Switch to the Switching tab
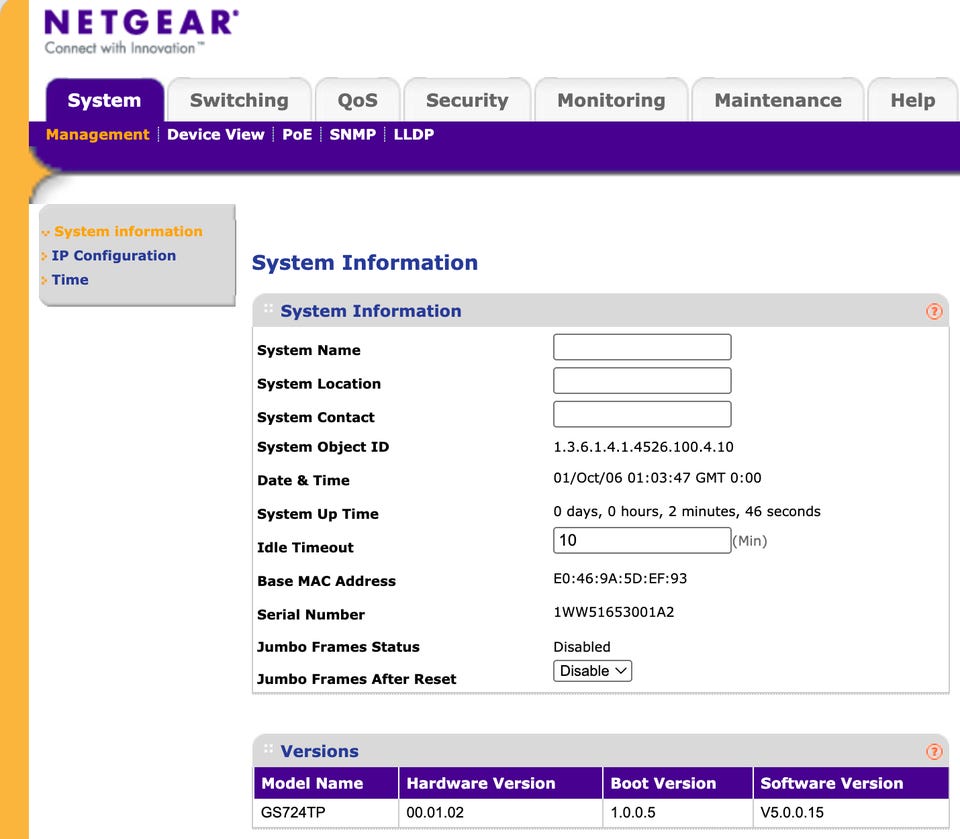This screenshot has height=839, width=960. 239,100
